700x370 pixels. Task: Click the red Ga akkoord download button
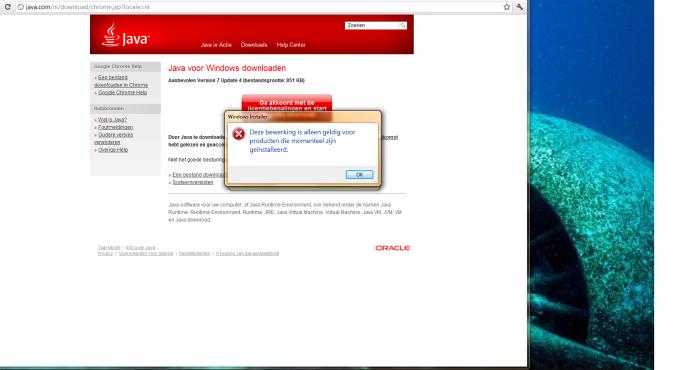pos(287,103)
